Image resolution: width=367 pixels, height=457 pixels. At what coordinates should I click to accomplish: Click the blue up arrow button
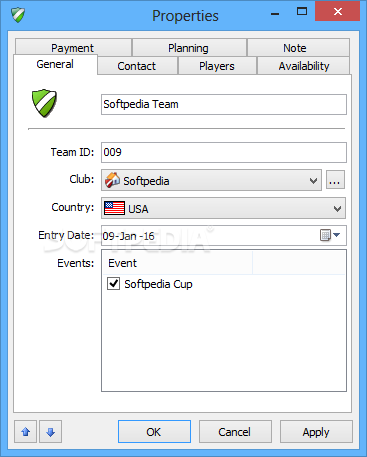(x=26, y=432)
